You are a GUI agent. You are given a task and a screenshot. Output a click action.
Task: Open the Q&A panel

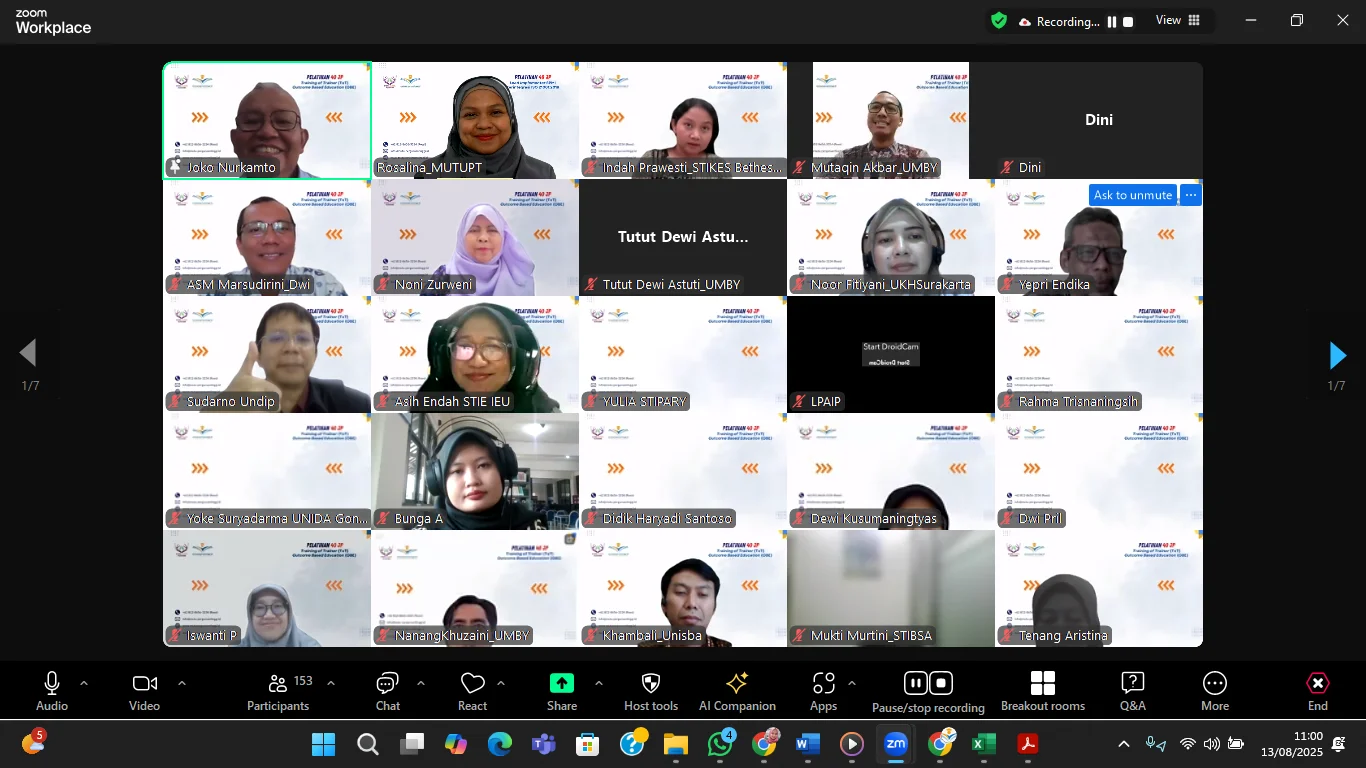[x=1132, y=691]
